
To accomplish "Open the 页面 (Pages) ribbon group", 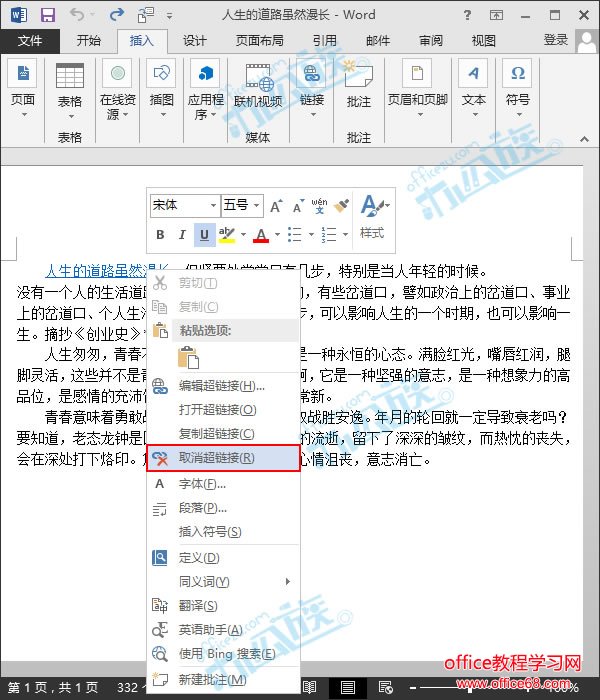I will click(x=23, y=89).
